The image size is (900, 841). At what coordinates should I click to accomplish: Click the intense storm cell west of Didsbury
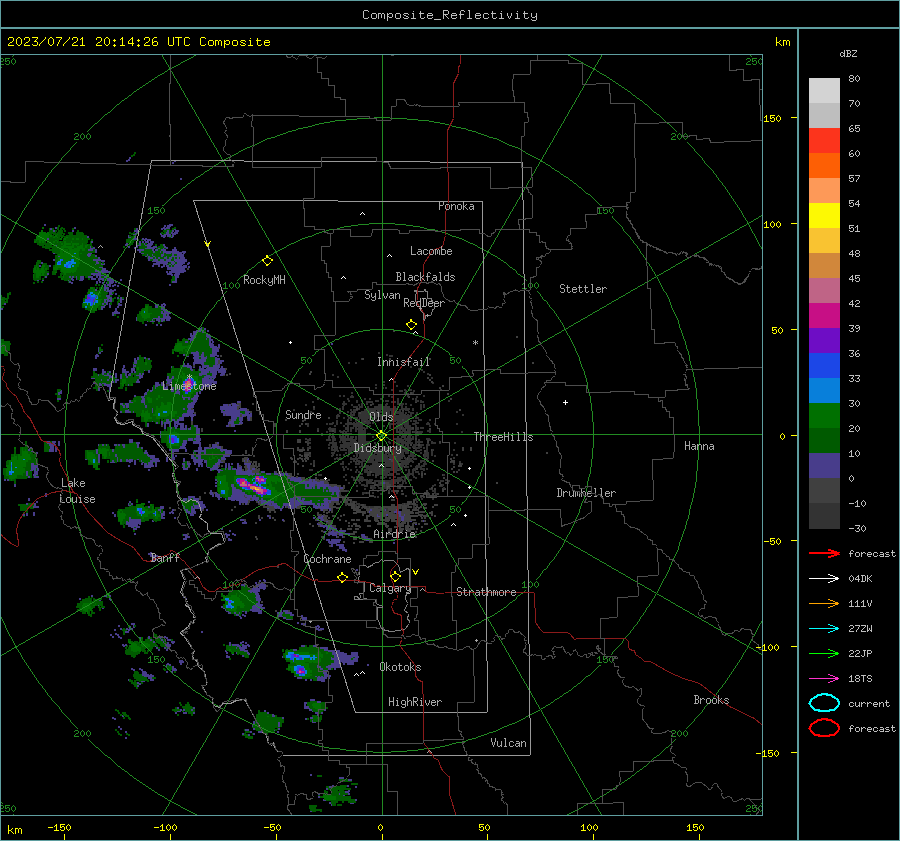tap(253, 486)
